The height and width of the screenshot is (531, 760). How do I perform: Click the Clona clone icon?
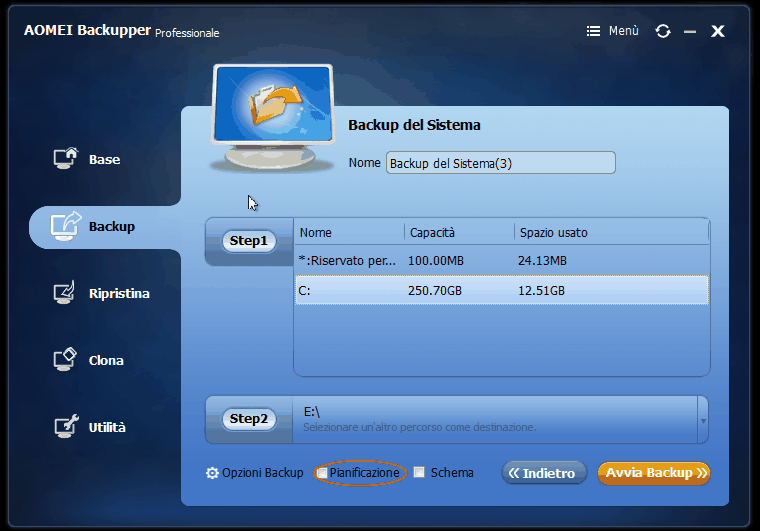coord(65,359)
